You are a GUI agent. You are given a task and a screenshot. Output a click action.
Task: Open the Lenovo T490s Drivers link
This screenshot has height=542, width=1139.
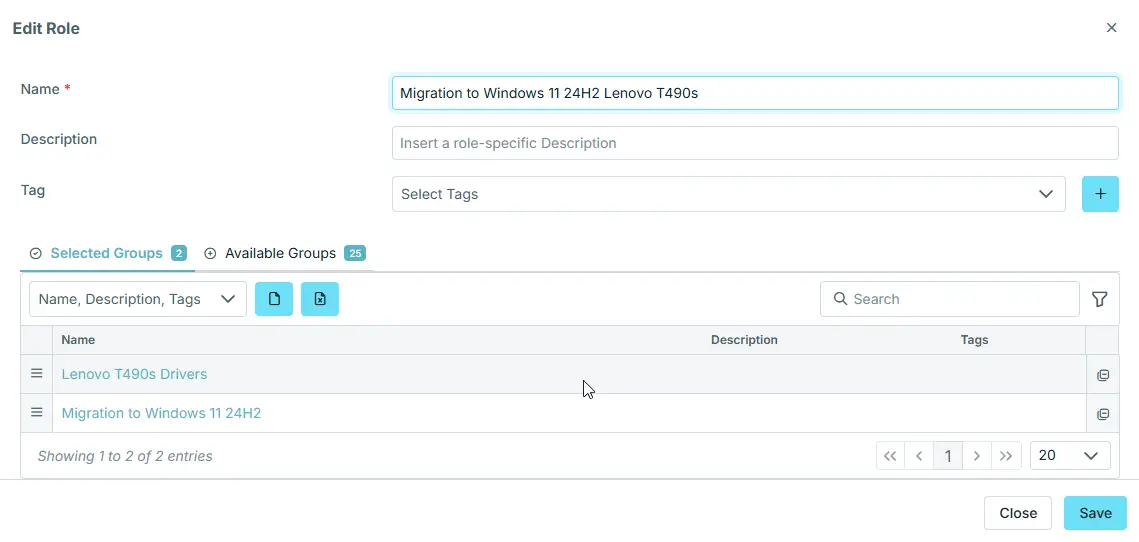point(134,374)
